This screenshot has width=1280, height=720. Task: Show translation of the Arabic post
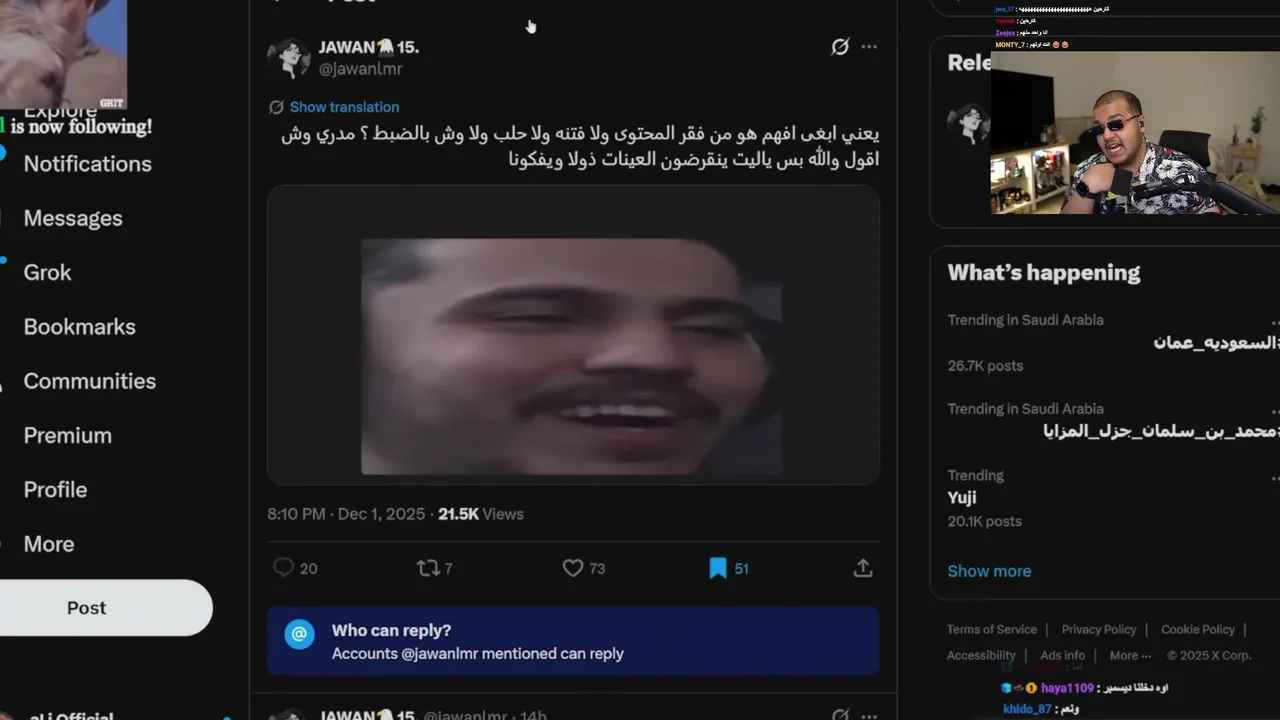coord(344,107)
